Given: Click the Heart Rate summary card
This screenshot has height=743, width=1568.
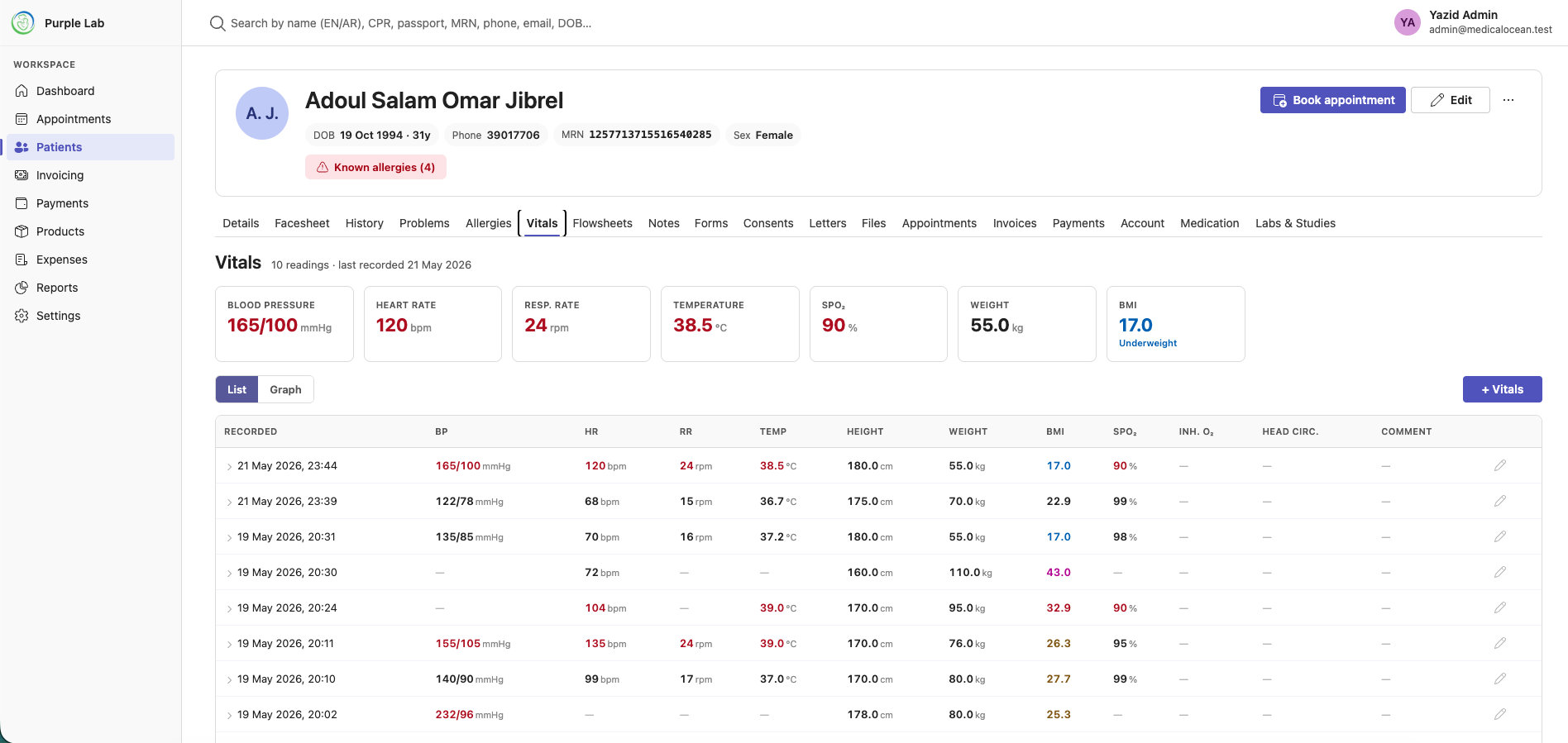Looking at the screenshot, I should [x=433, y=324].
